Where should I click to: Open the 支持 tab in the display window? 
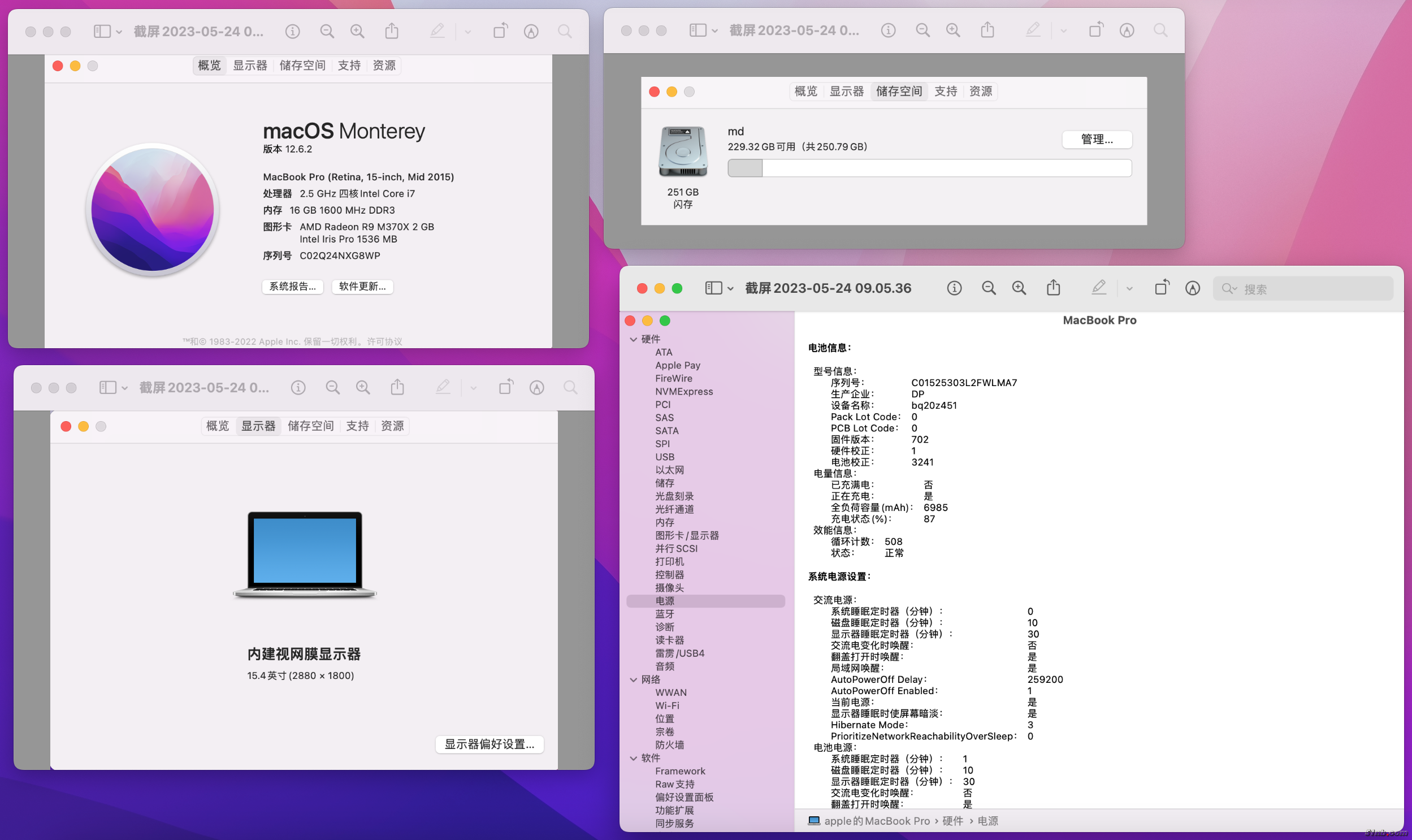[x=357, y=426]
